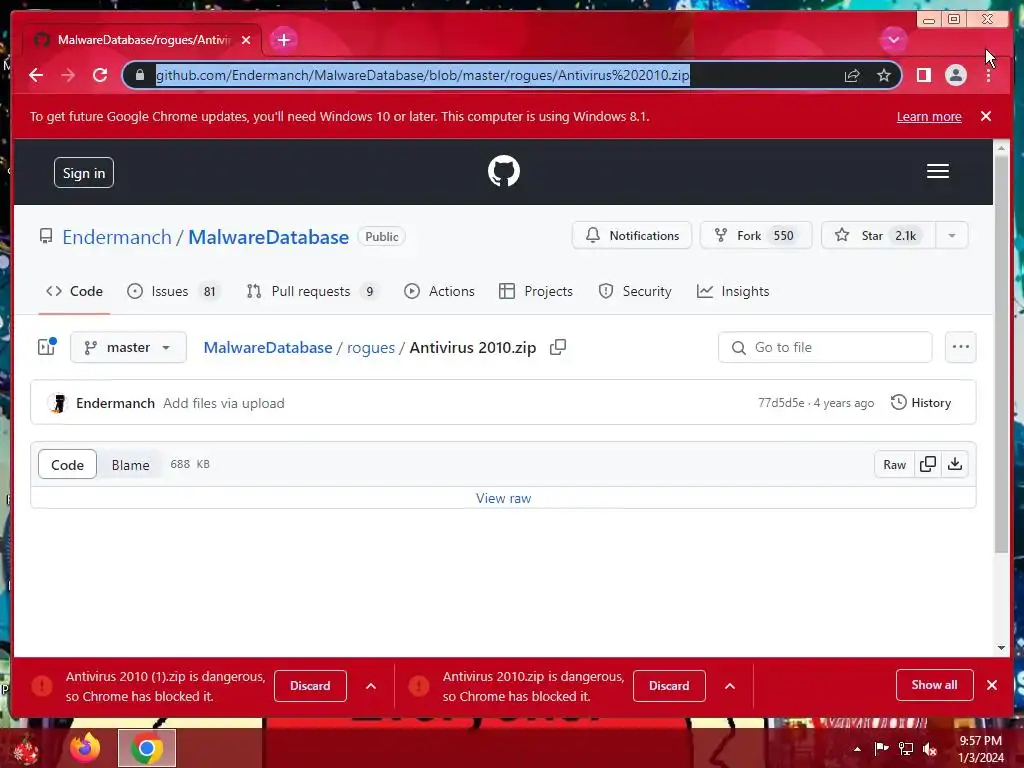Open the Projects tab
The width and height of the screenshot is (1024, 768).
coord(536,291)
